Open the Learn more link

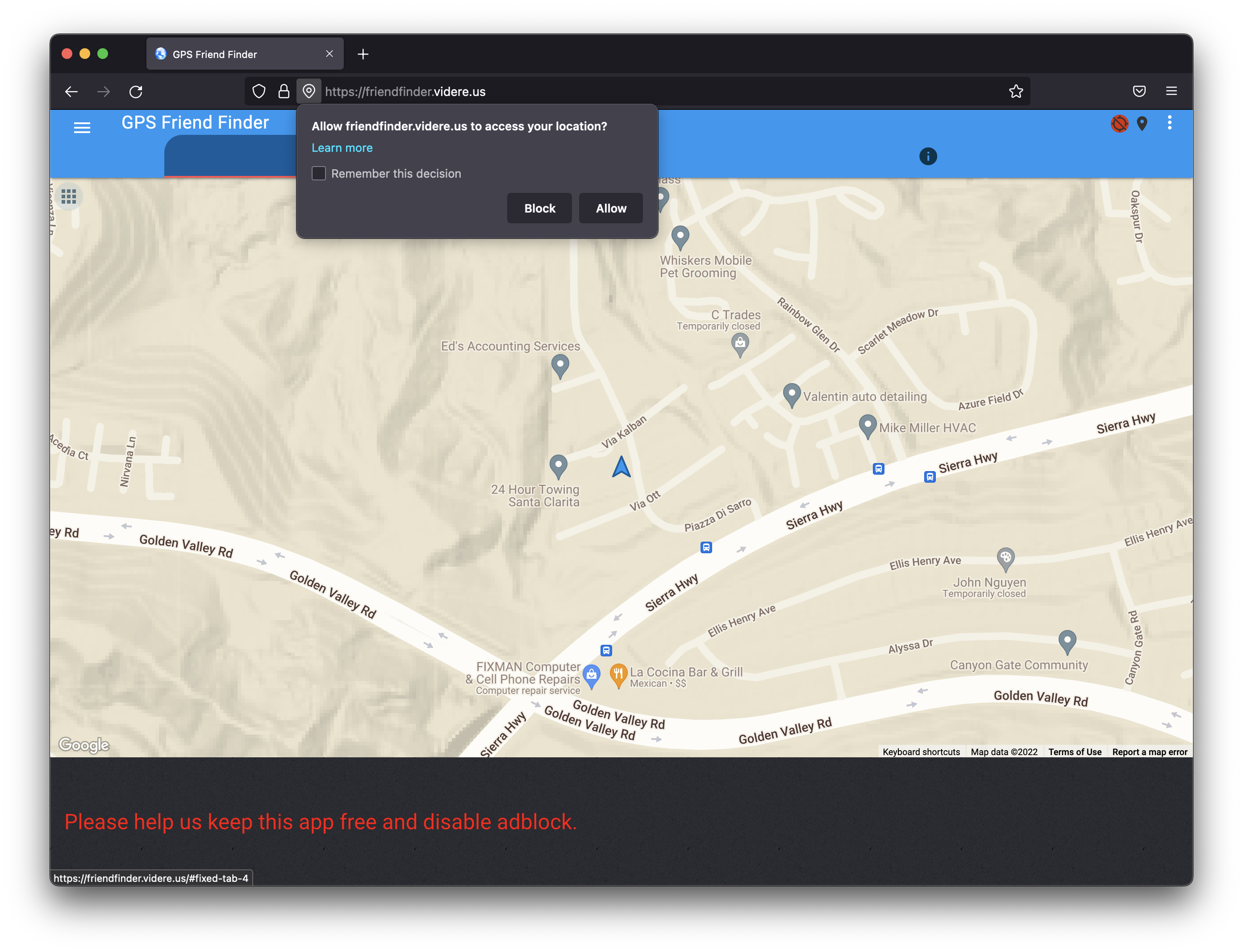342,148
